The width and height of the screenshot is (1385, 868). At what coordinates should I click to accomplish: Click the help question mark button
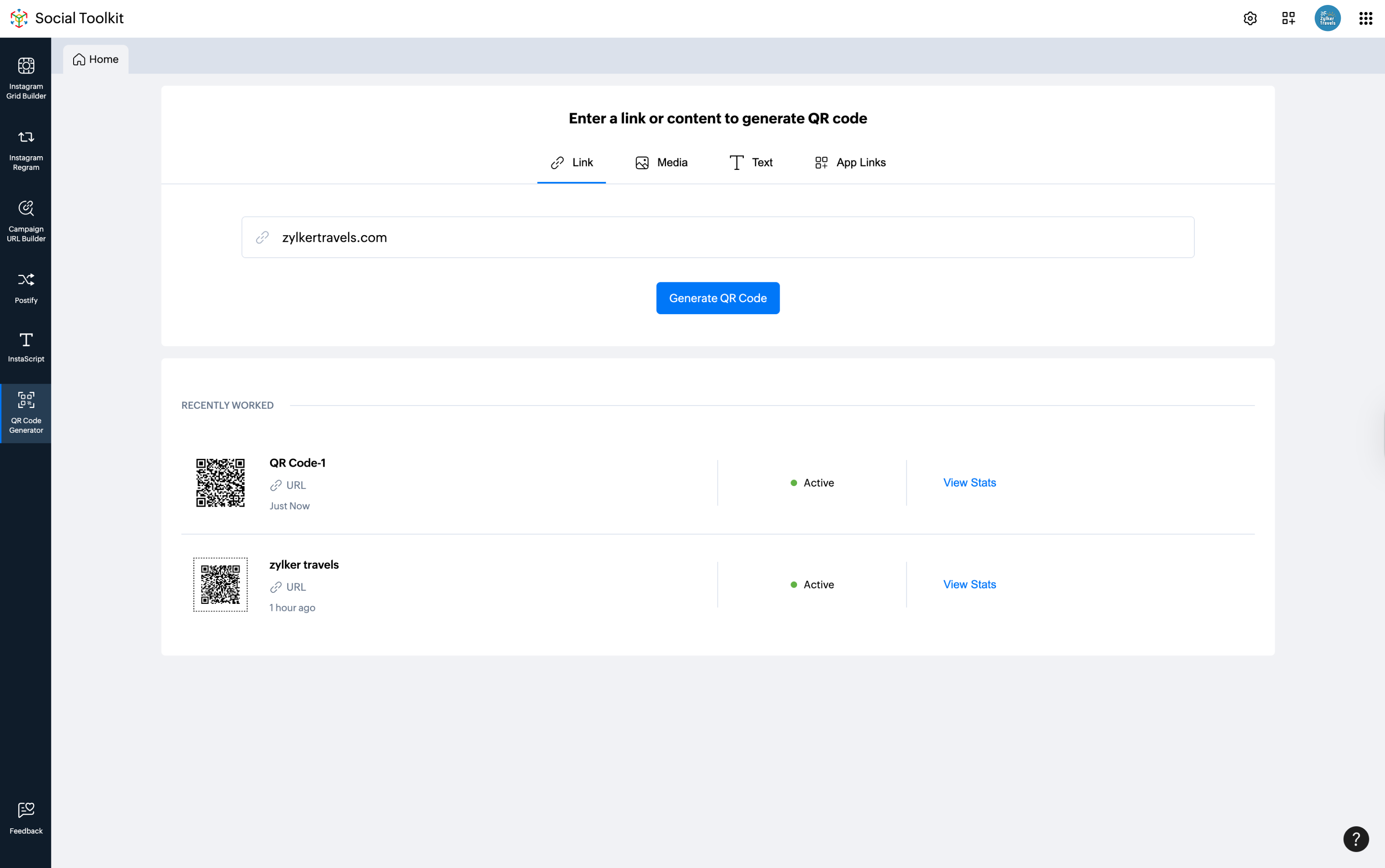(x=1355, y=839)
